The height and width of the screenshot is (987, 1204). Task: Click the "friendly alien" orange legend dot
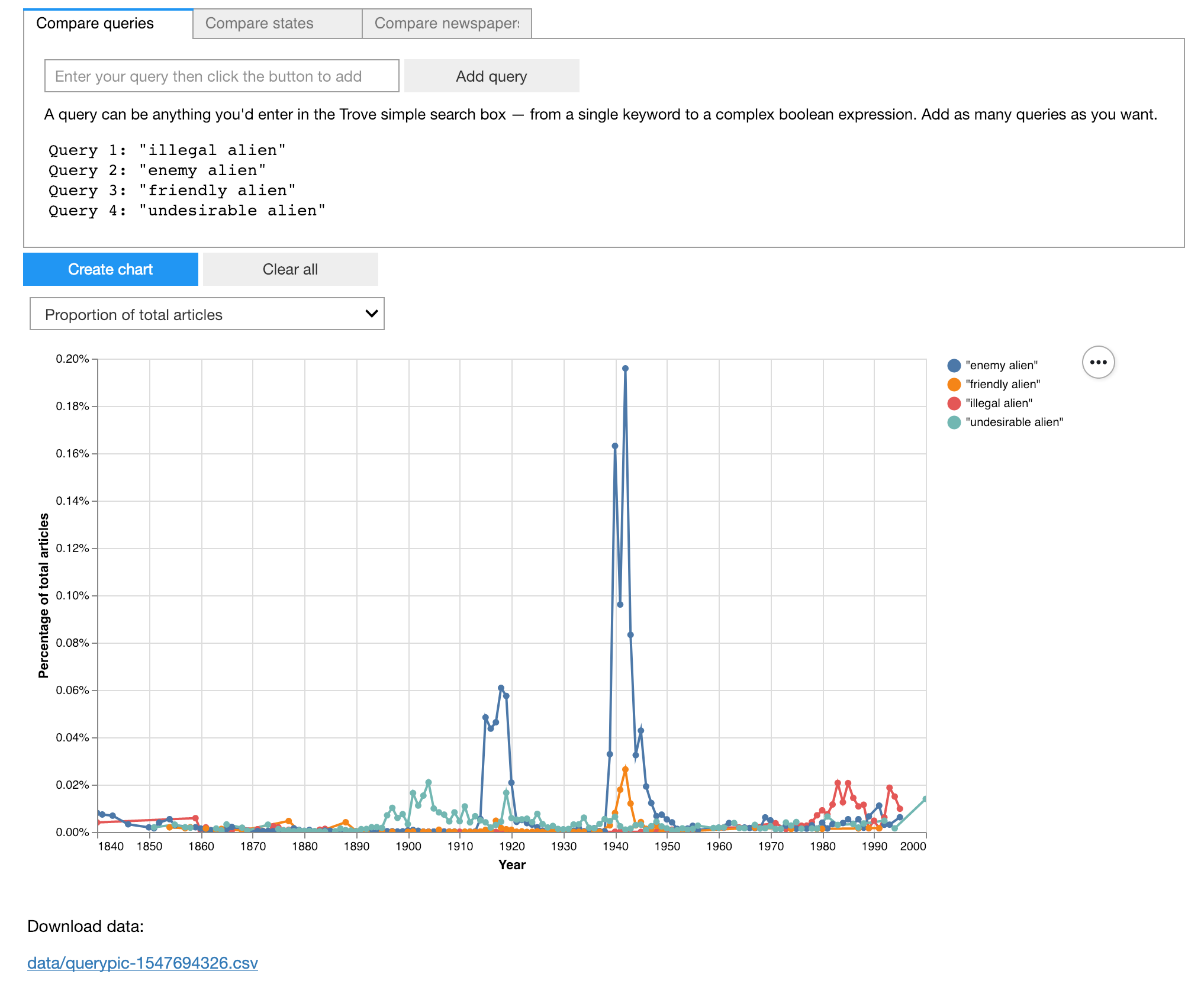pos(954,385)
